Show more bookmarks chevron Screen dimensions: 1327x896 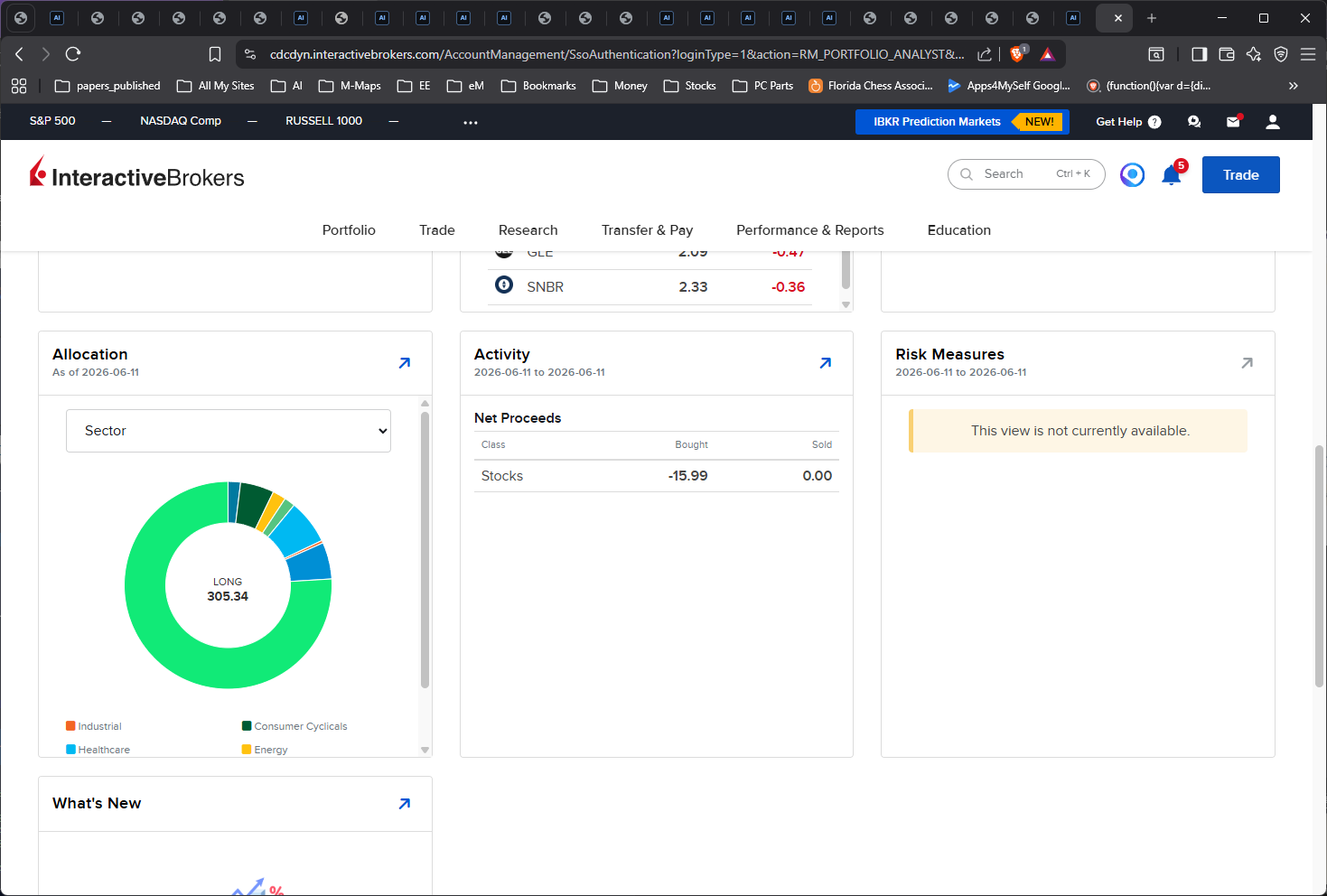click(x=1294, y=86)
